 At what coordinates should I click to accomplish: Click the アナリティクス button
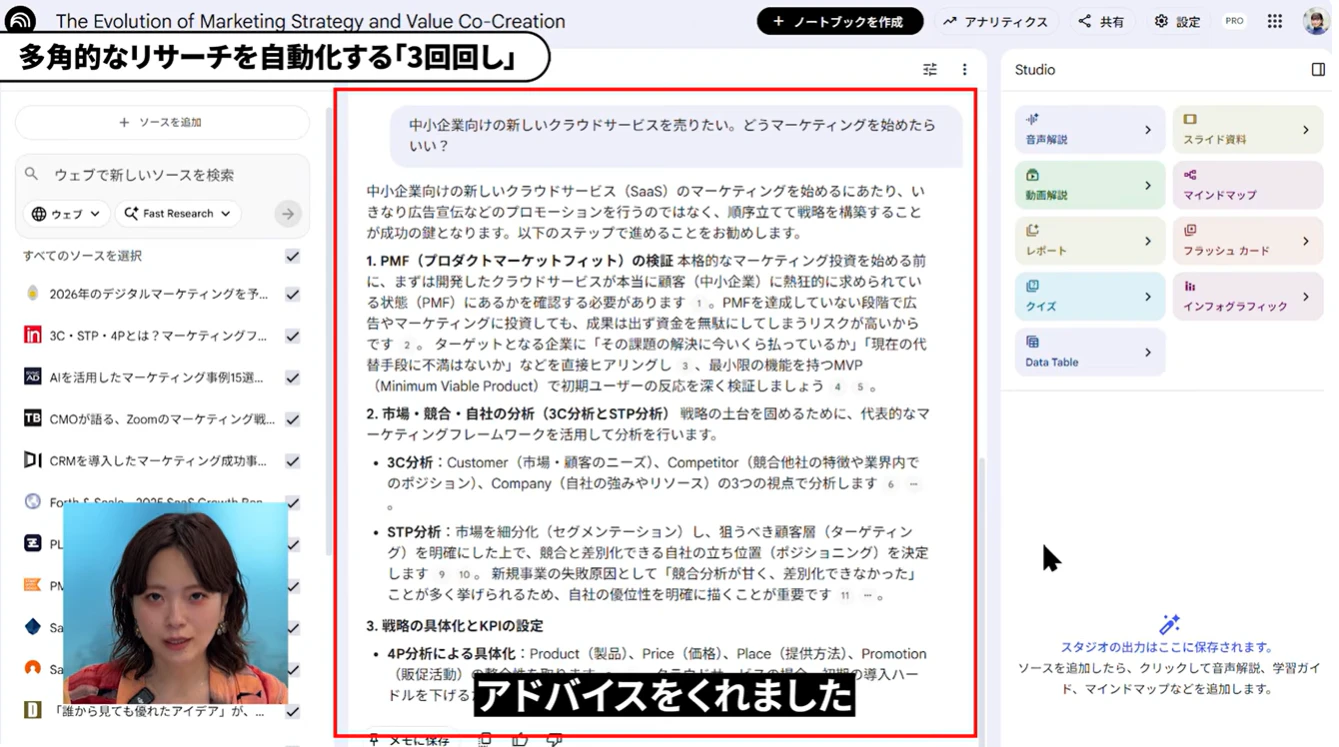pyautogui.click(x=995, y=21)
